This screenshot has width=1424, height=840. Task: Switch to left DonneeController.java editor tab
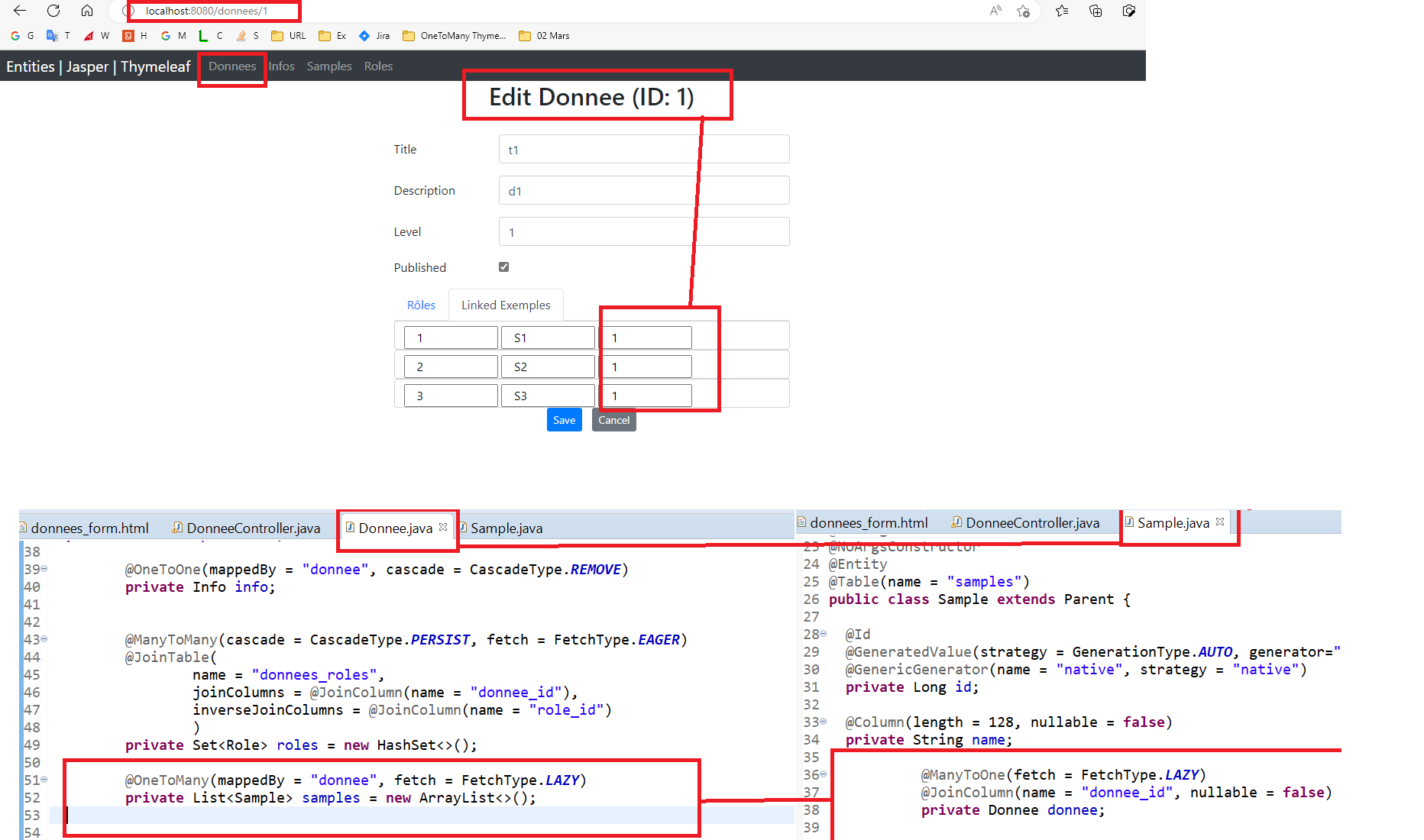246,528
